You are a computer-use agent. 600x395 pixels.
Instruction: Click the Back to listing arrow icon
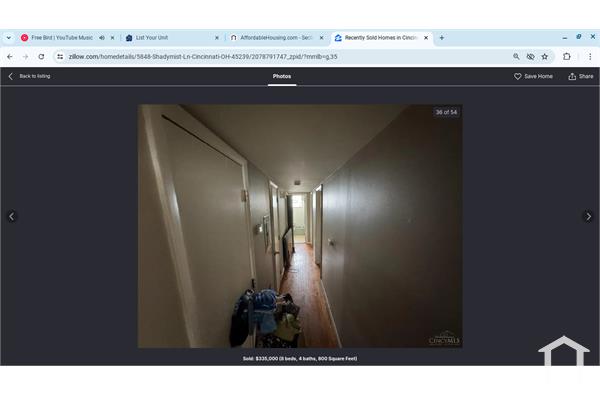click(11, 76)
